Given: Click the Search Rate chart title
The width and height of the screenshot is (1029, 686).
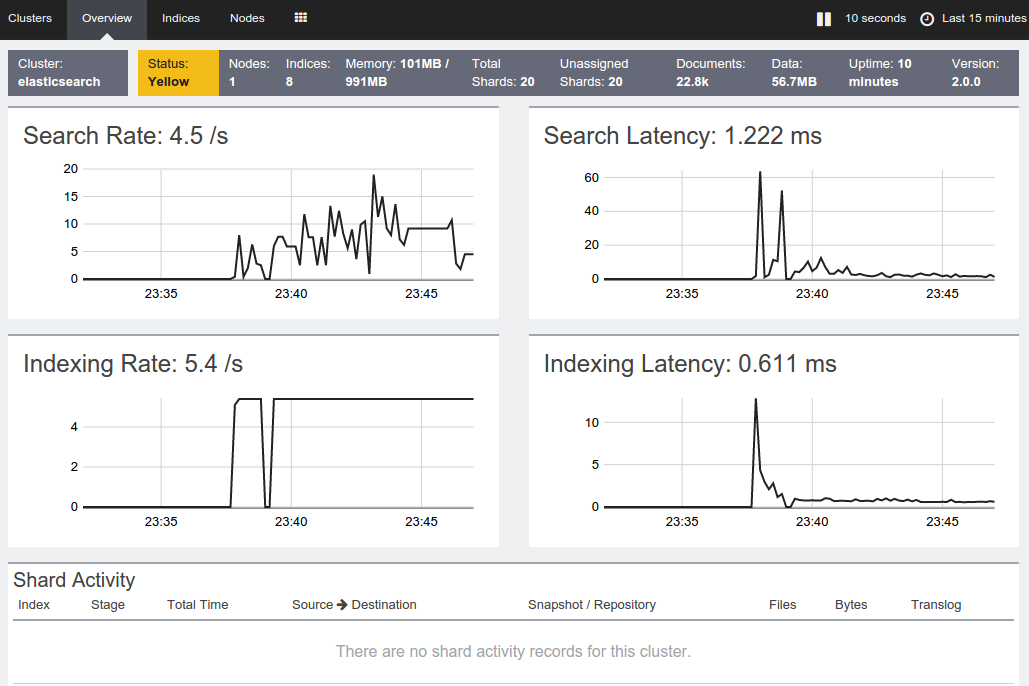Looking at the screenshot, I should (x=125, y=136).
